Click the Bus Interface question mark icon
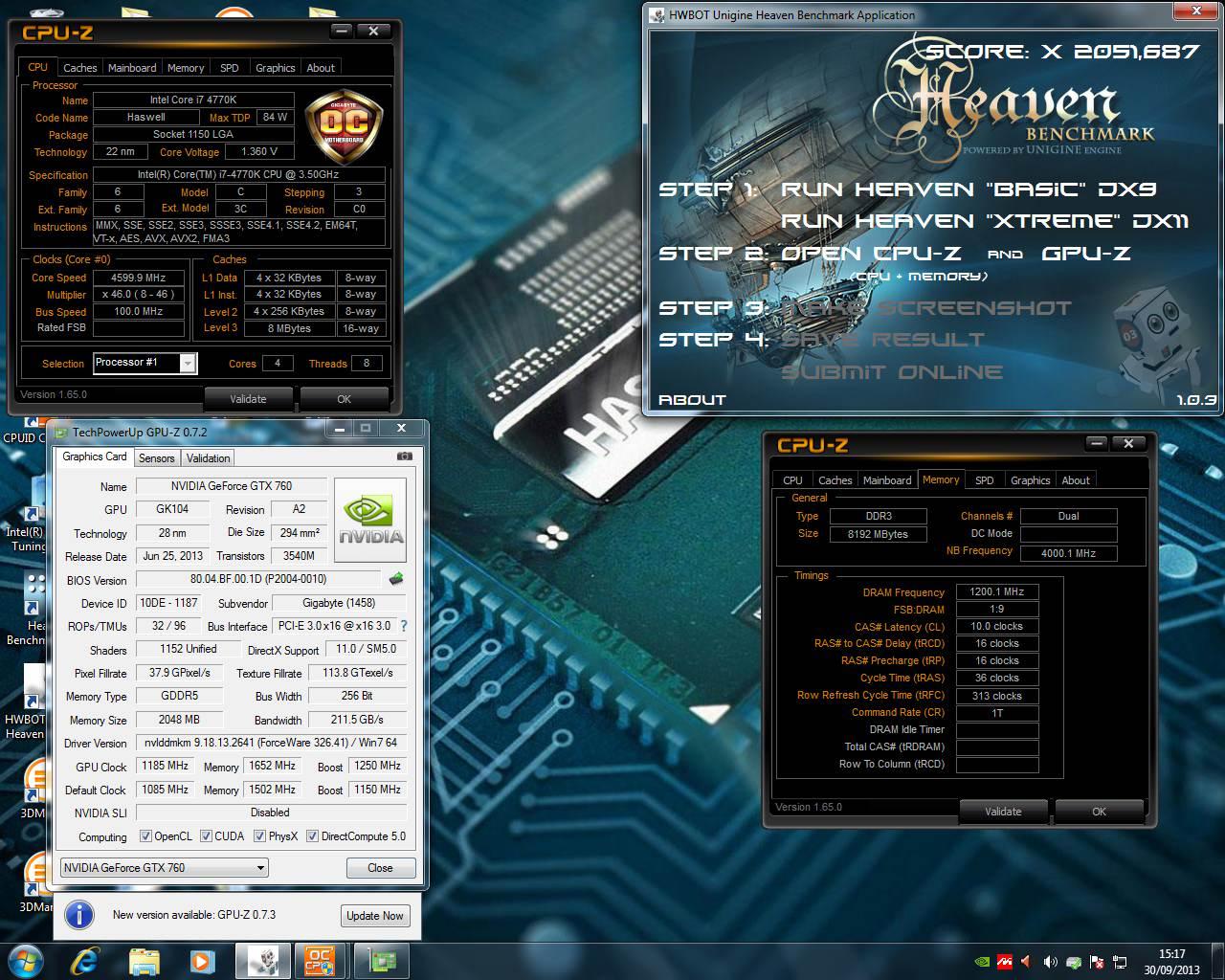 click(x=403, y=626)
